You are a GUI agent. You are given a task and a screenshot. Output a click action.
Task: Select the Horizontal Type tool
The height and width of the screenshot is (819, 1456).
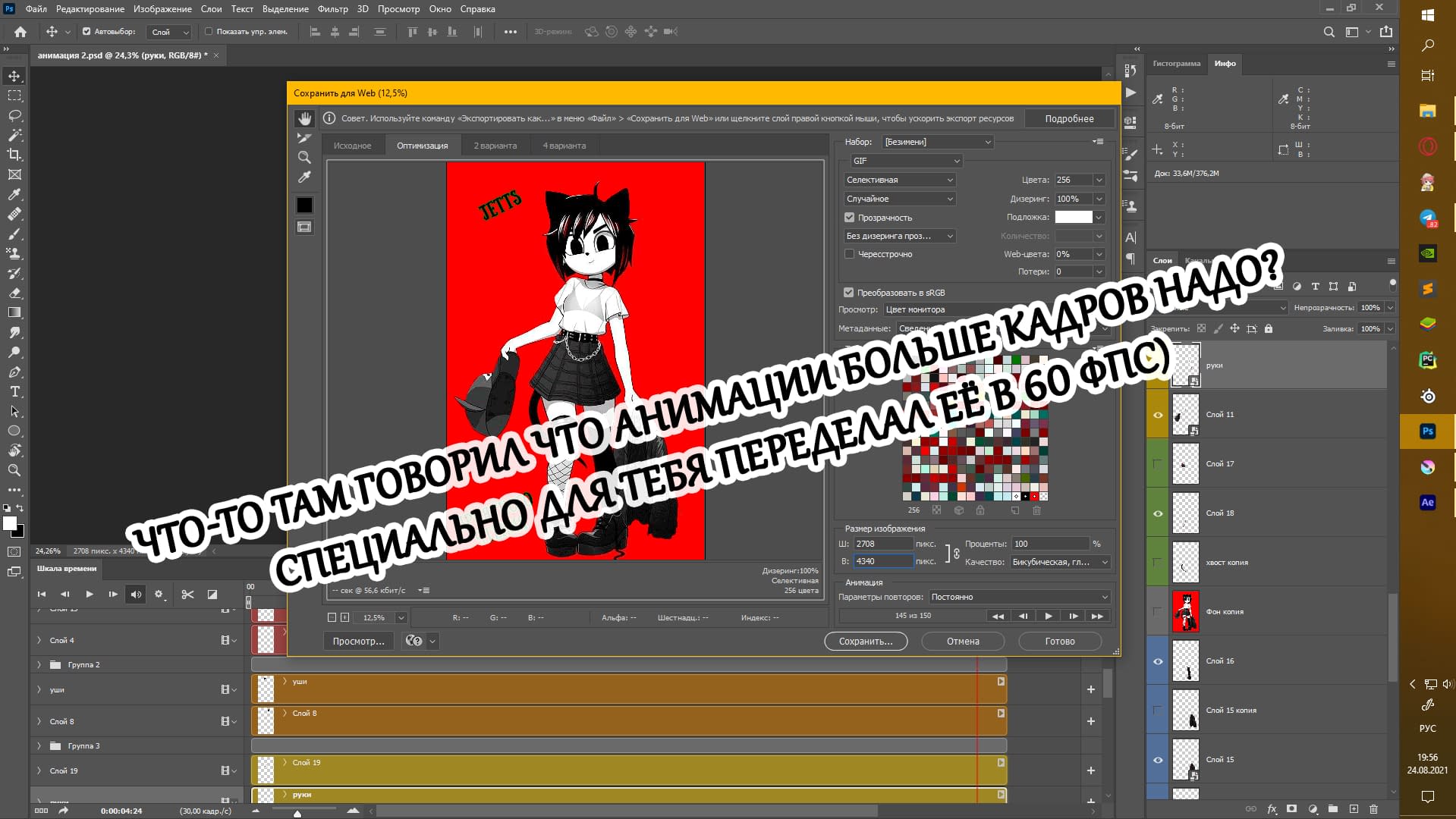point(14,391)
